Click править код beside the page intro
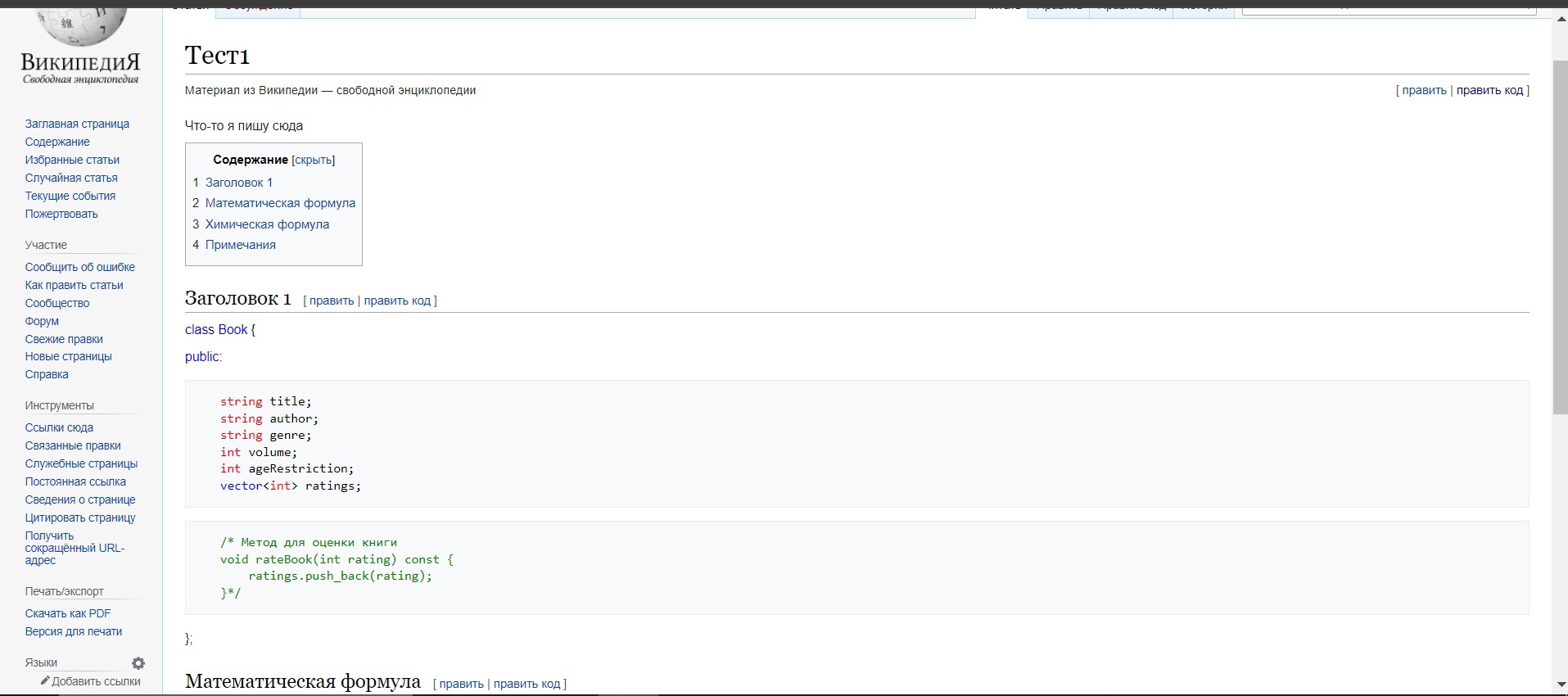Image resolution: width=1568 pixels, height=696 pixels. click(x=1489, y=90)
